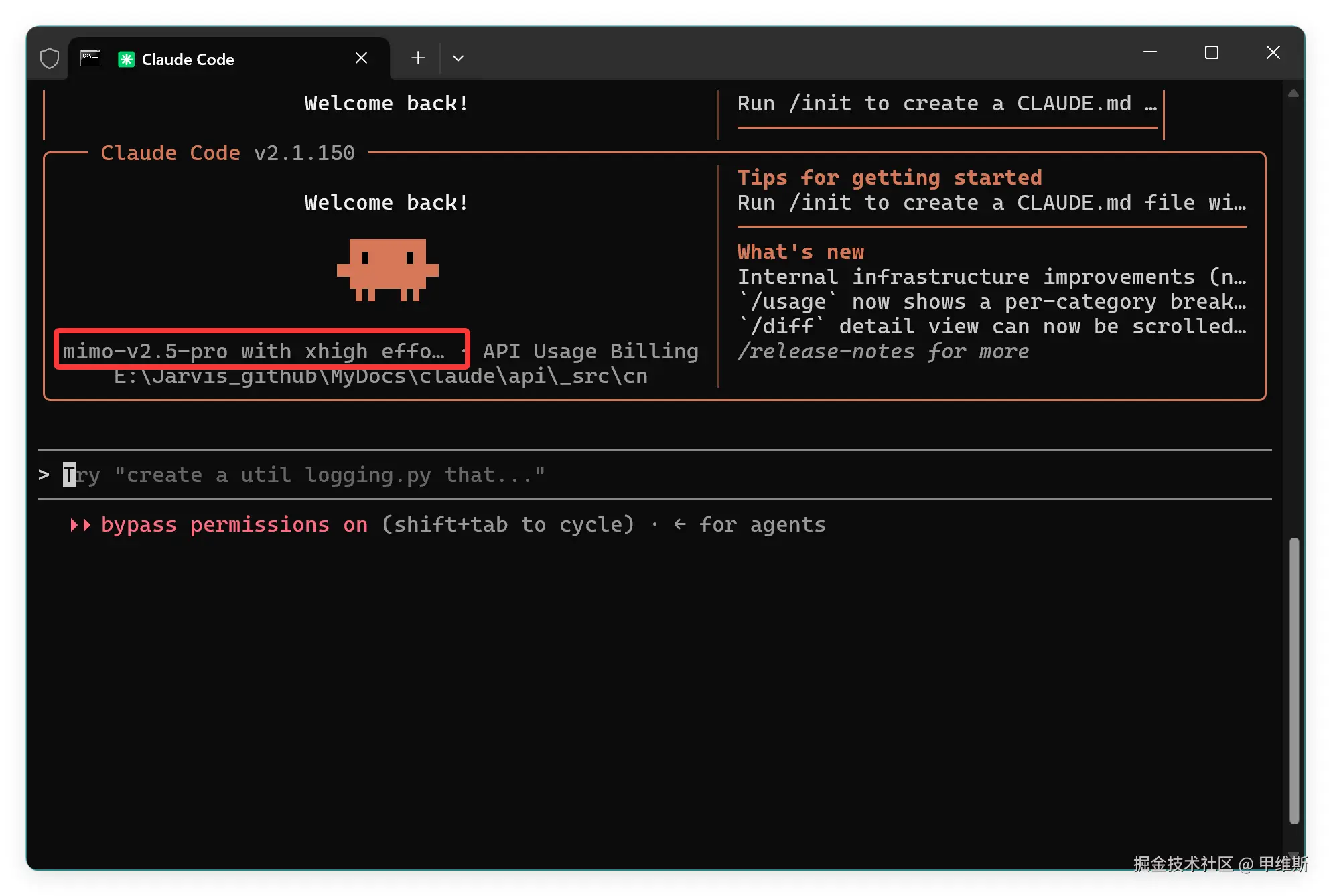Screen dimensions: 1331x896
Task: Switch to the Claude Code tab
Action: (229, 58)
